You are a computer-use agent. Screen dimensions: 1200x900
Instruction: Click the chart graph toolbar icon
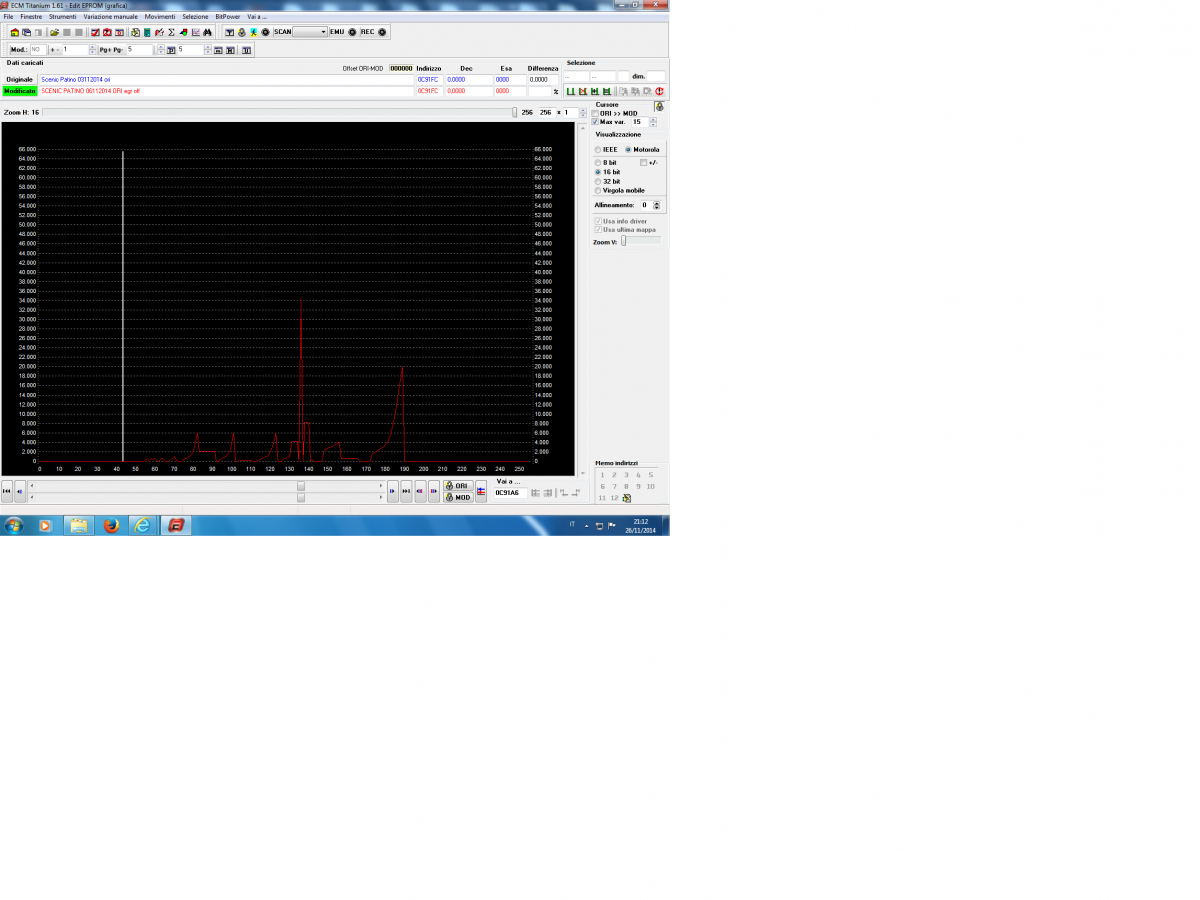point(196,32)
